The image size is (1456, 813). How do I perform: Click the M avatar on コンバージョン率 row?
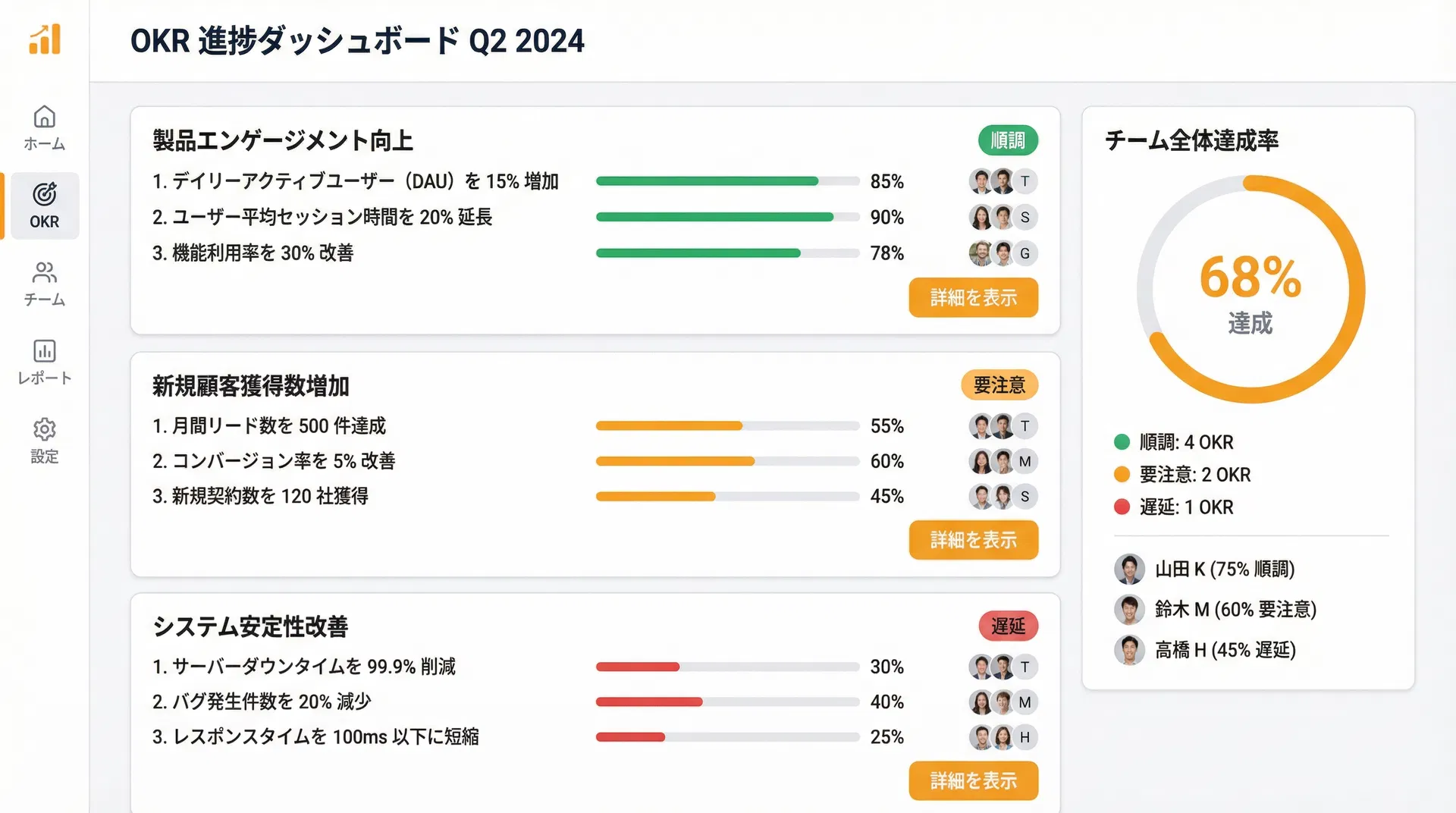[1025, 461]
